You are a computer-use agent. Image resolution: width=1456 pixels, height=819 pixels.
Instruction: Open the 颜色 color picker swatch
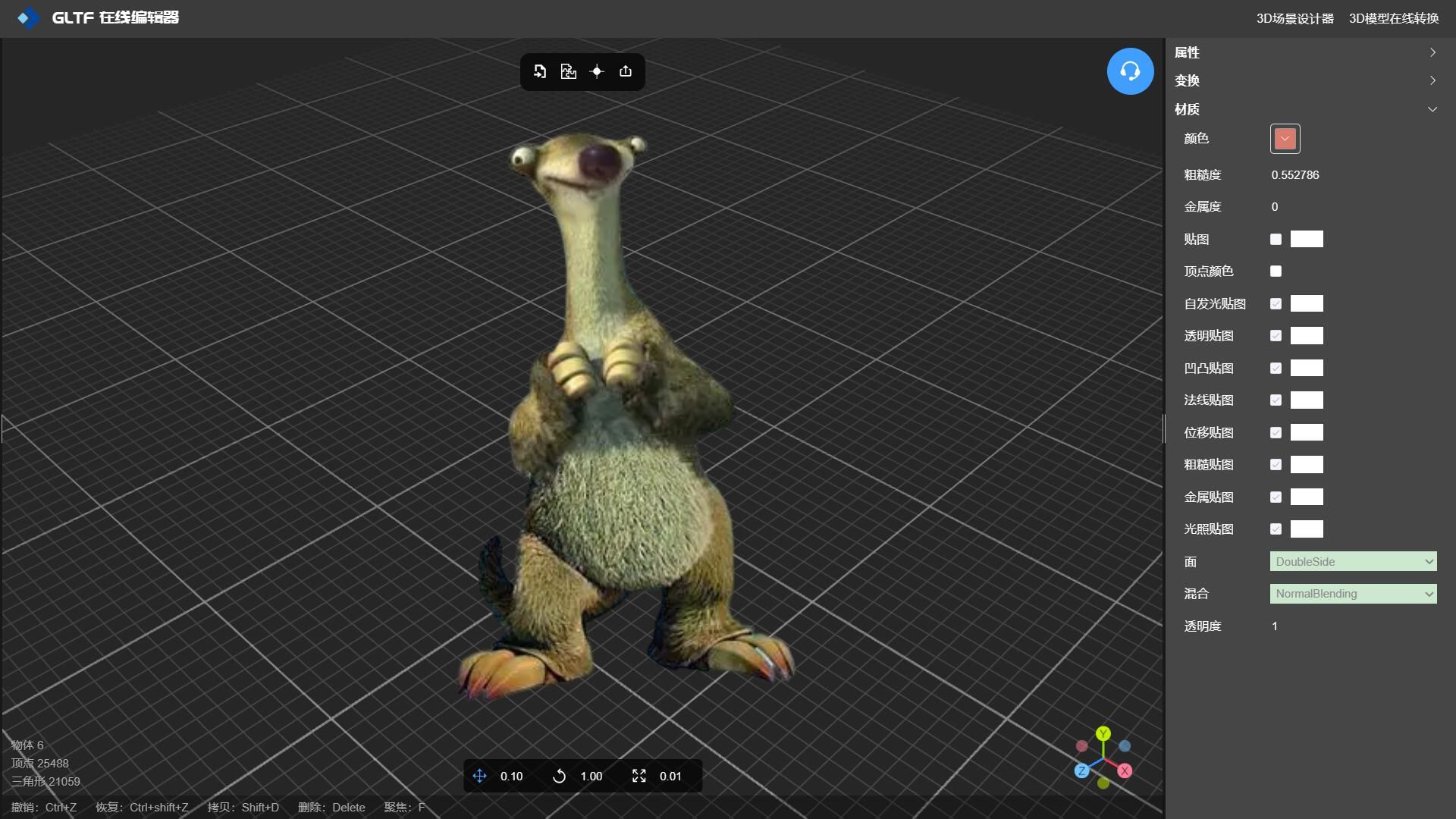pyautogui.click(x=1285, y=139)
